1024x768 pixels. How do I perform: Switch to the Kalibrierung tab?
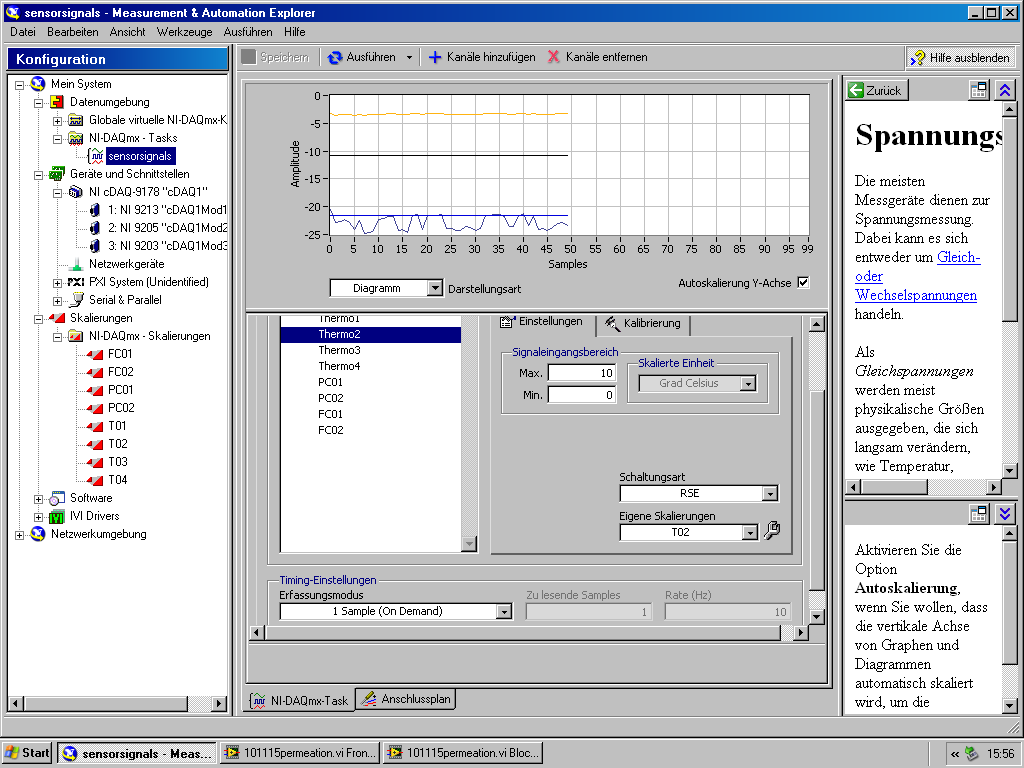click(644, 323)
